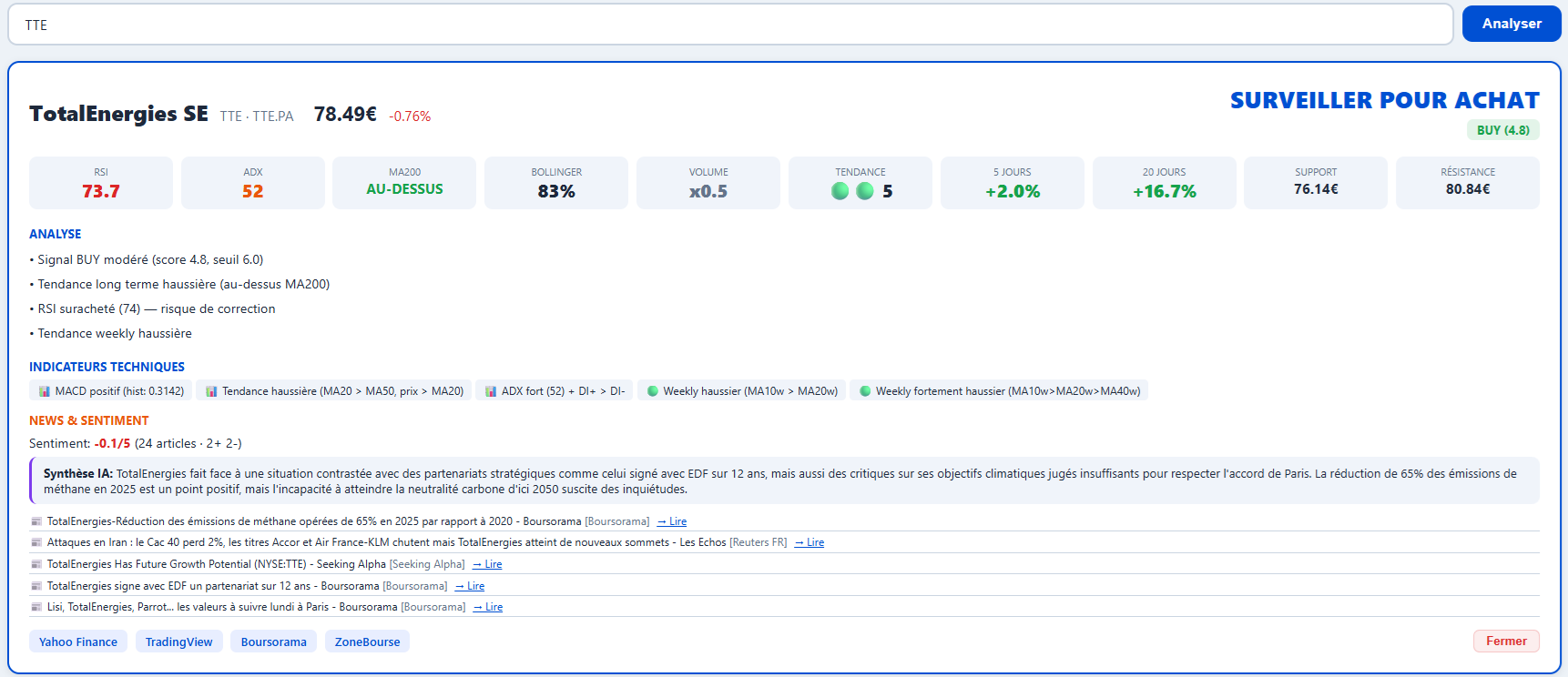This screenshot has height=677, width=1568.
Task: Follow the Lire link for Attaques en Iran article
Action: 809,542
